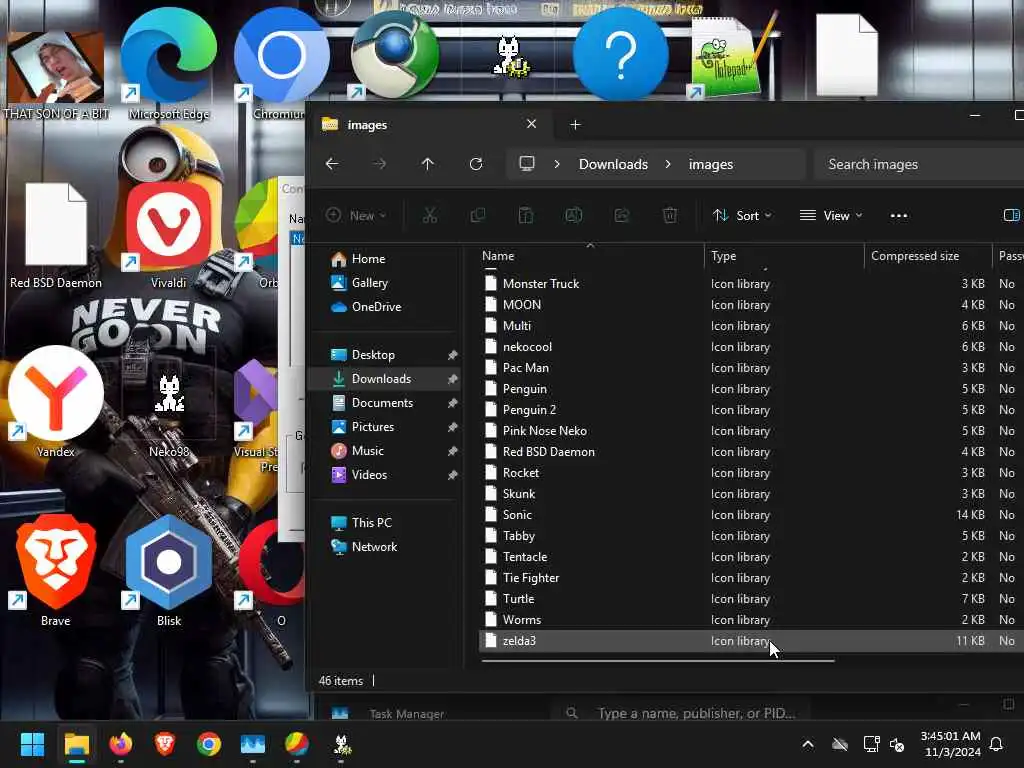Open the Sort dropdown menu
This screenshot has width=1024, height=768.
click(742, 216)
